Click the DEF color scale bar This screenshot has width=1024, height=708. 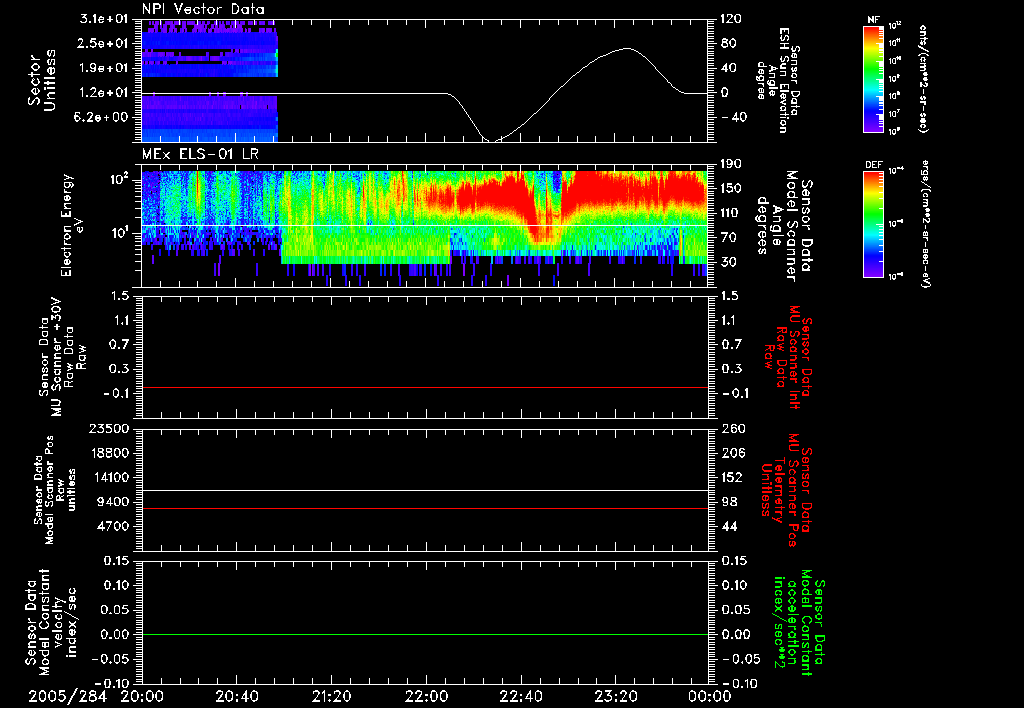click(873, 224)
